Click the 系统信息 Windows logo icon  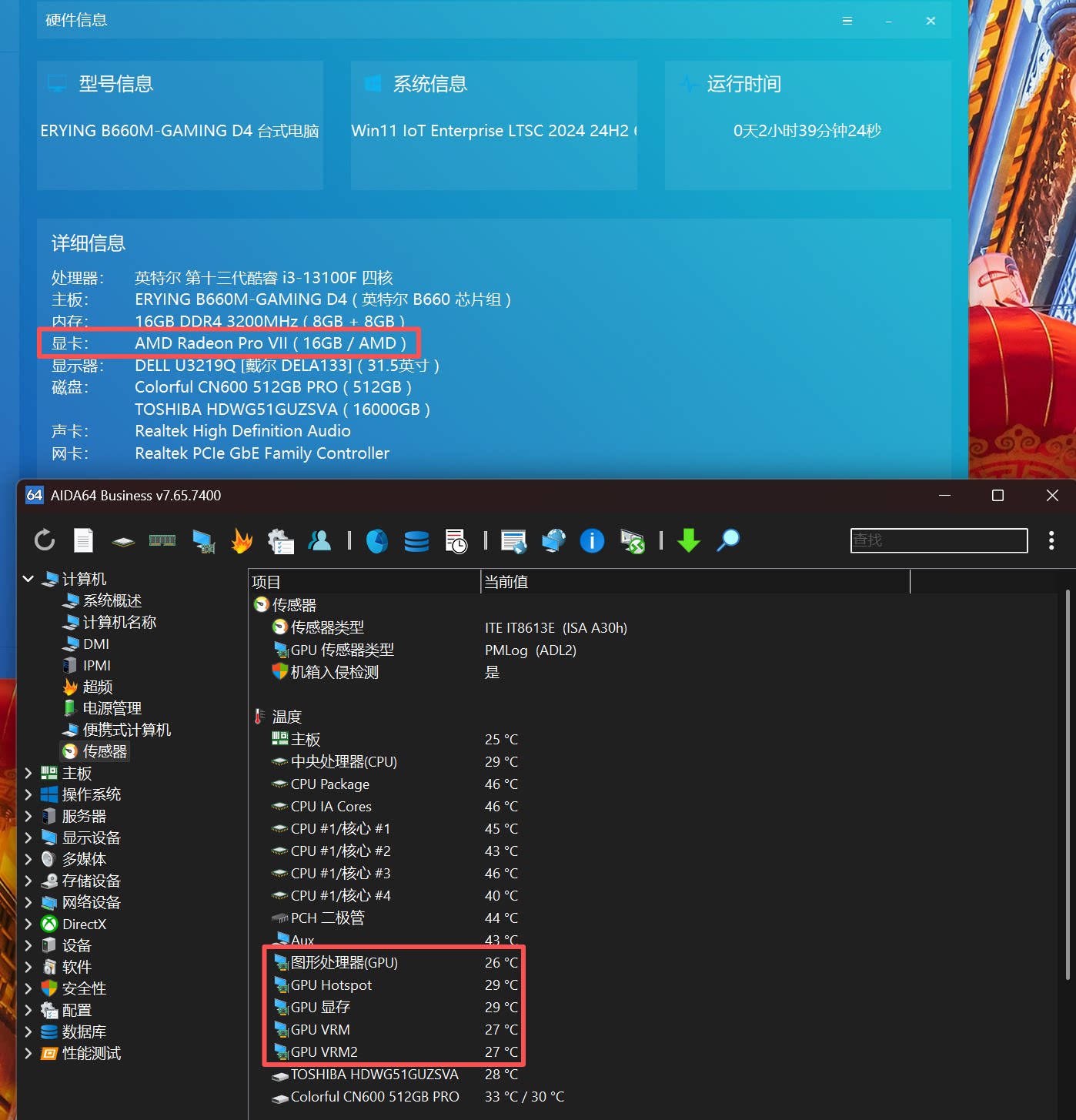click(373, 84)
